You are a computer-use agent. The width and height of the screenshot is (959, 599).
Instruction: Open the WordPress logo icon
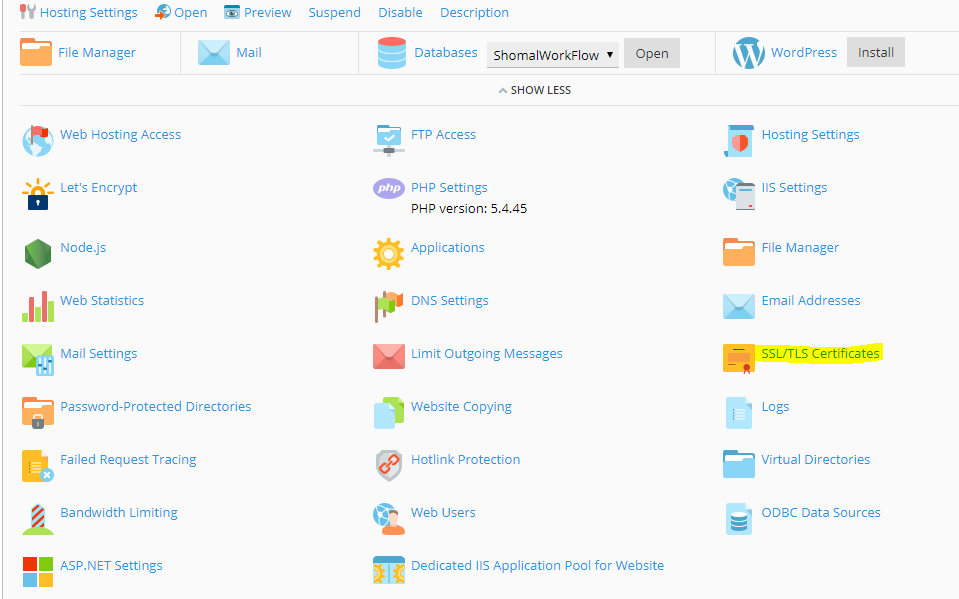tap(748, 53)
